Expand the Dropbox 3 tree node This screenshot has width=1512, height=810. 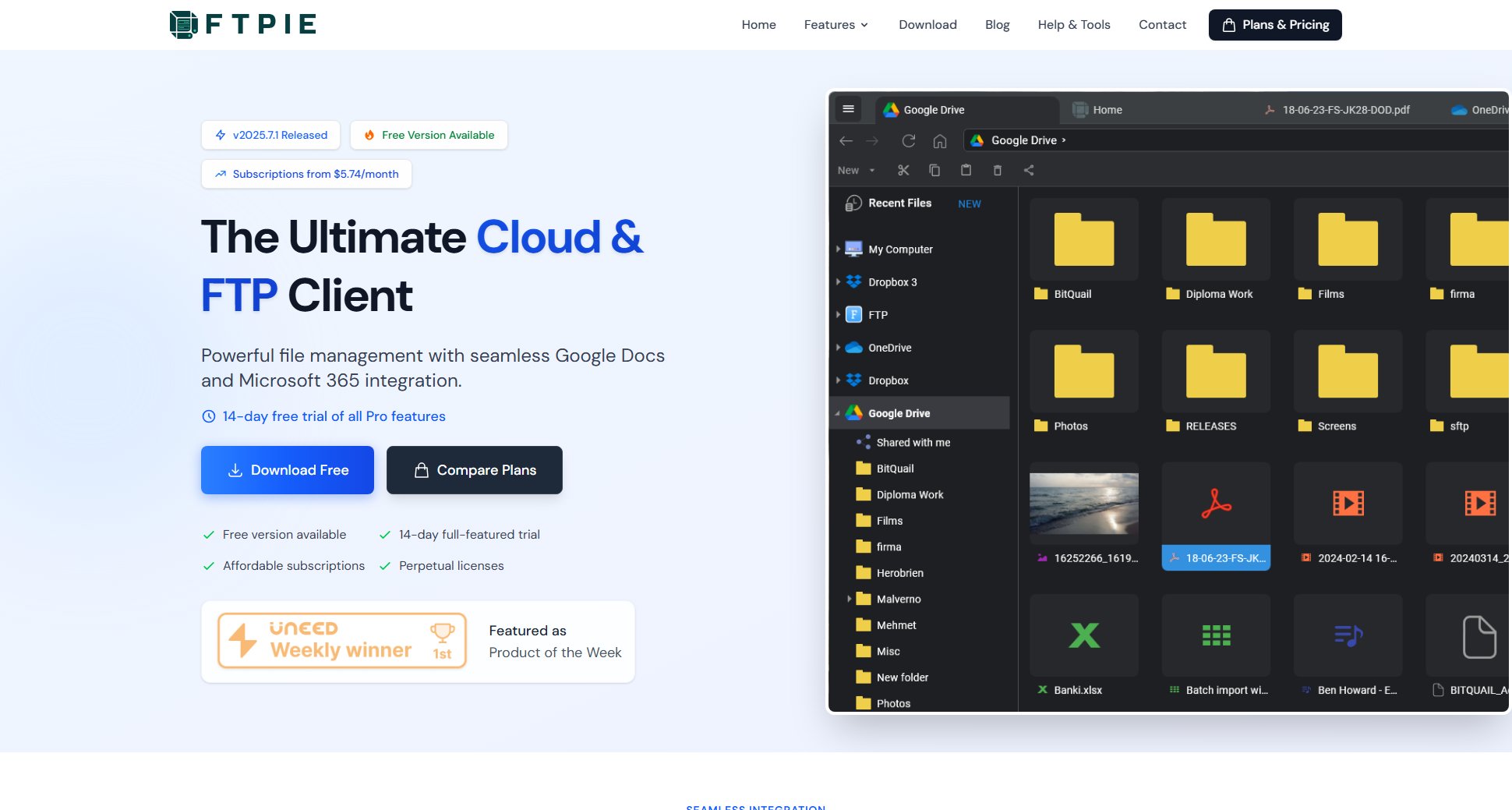coord(838,282)
